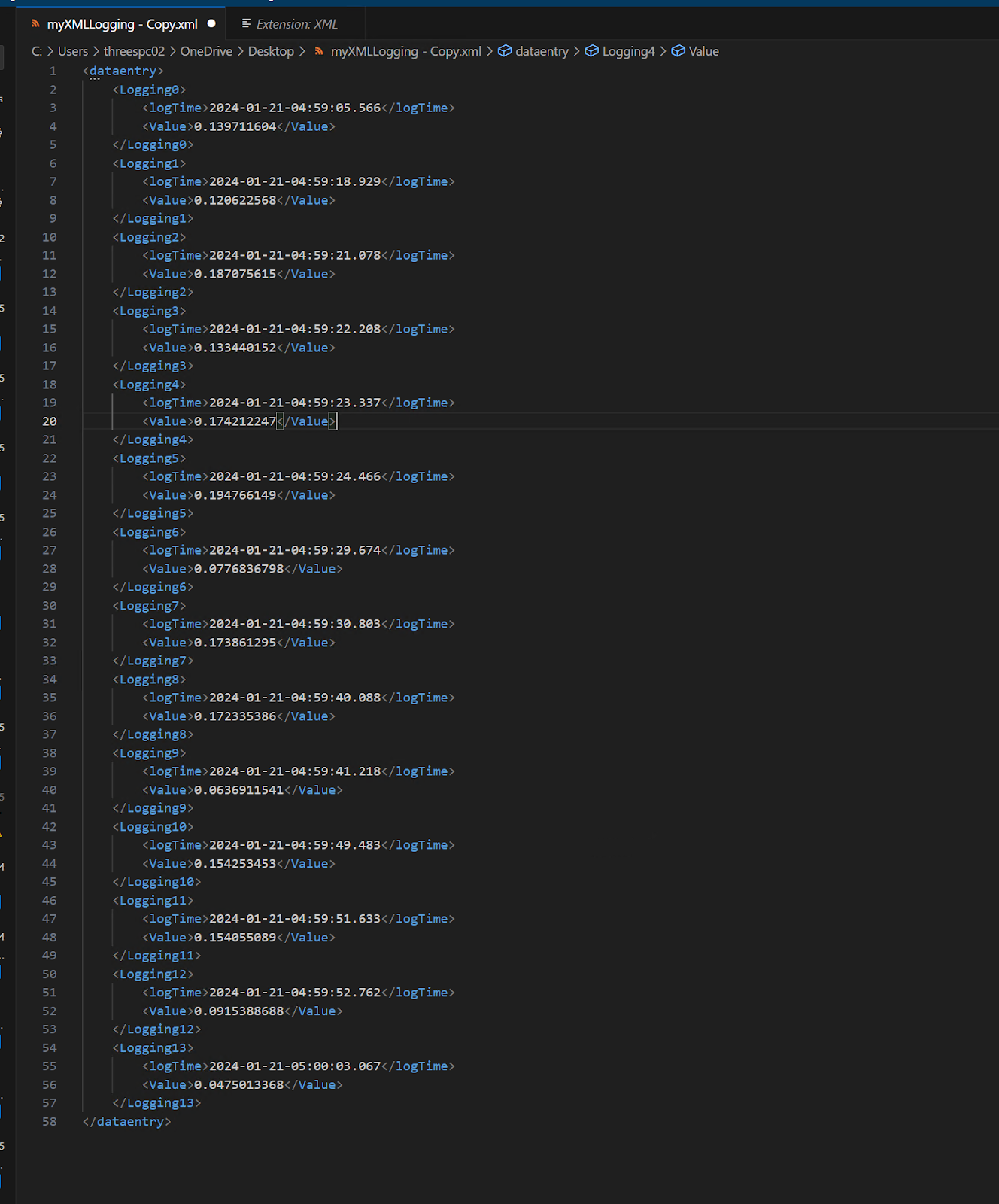Click line number 20 in the gutter
Screen dimensions: 999x1204
tap(50, 421)
